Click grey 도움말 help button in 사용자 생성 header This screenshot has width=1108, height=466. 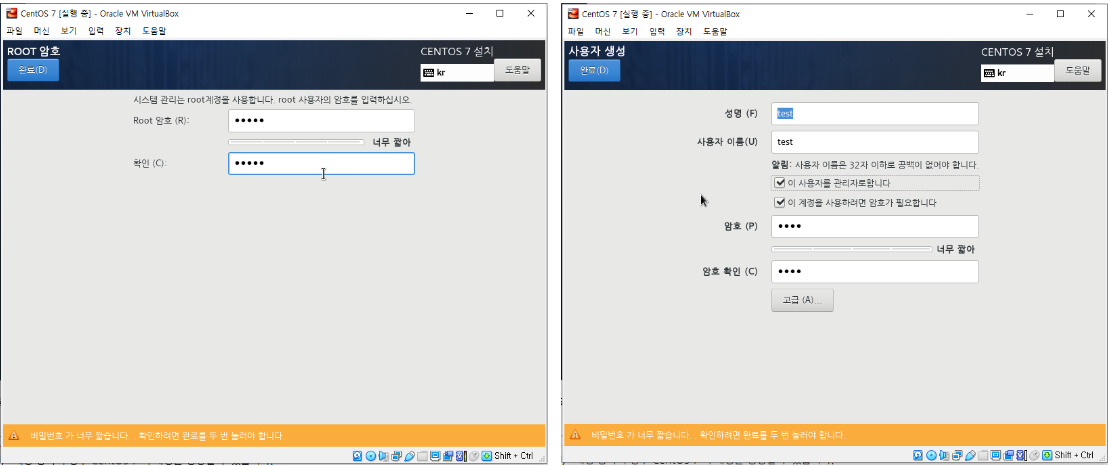1078,70
